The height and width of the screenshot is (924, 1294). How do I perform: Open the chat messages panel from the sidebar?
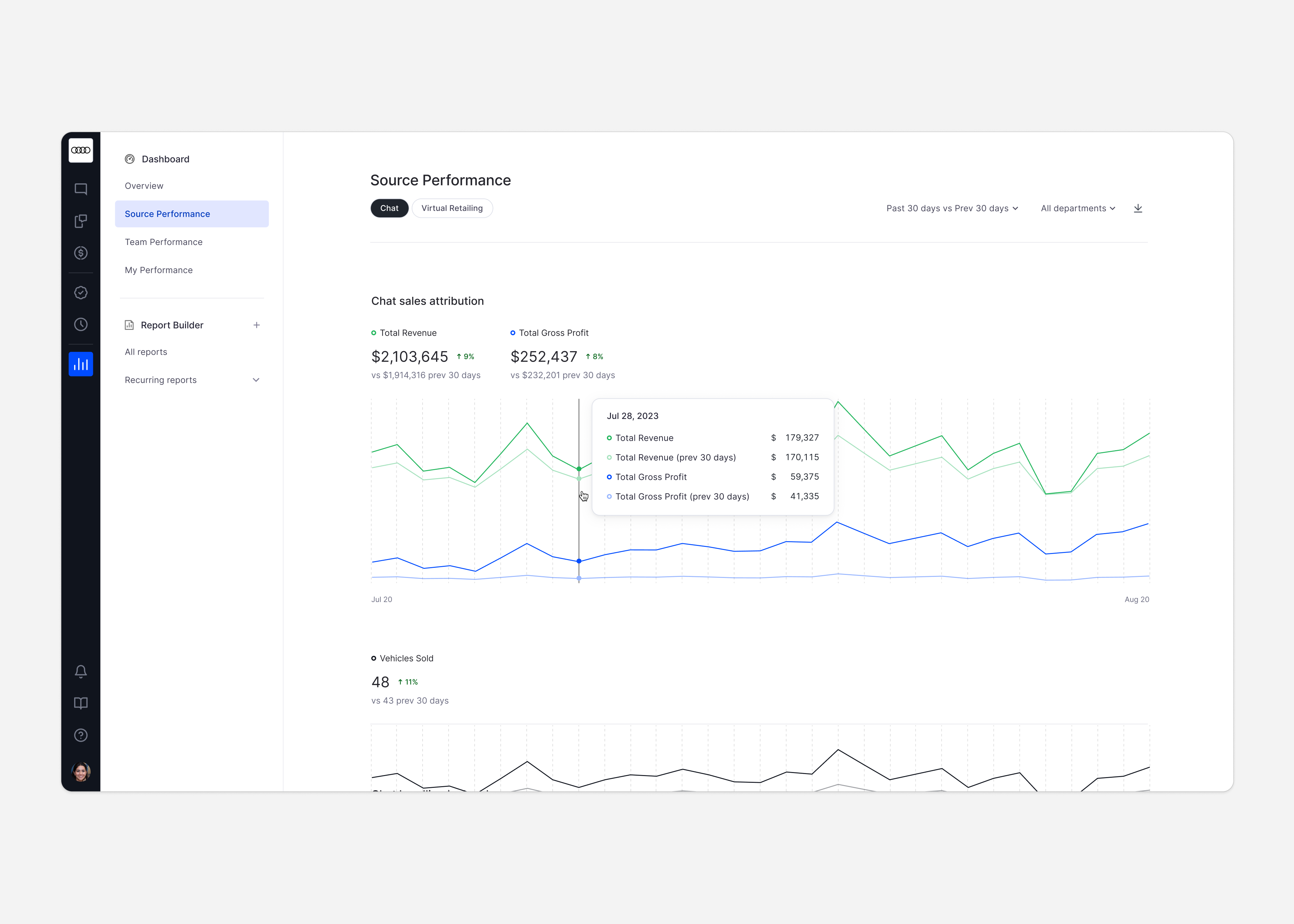click(x=81, y=189)
